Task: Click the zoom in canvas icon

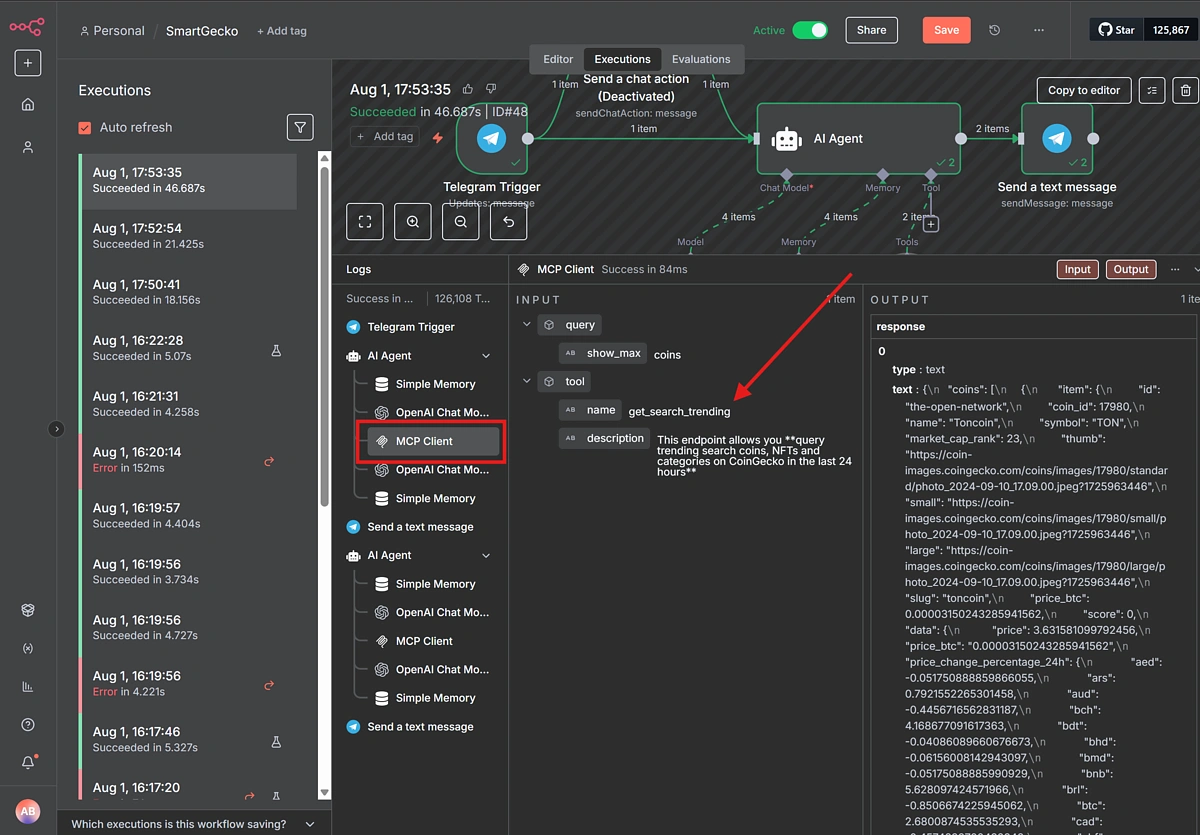Action: (x=413, y=222)
